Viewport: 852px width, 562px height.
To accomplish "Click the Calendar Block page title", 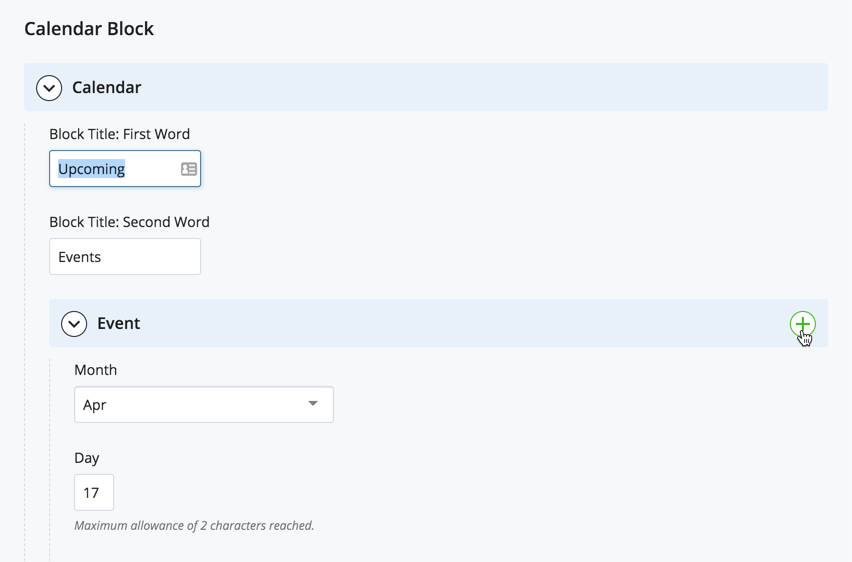I will [89, 29].
